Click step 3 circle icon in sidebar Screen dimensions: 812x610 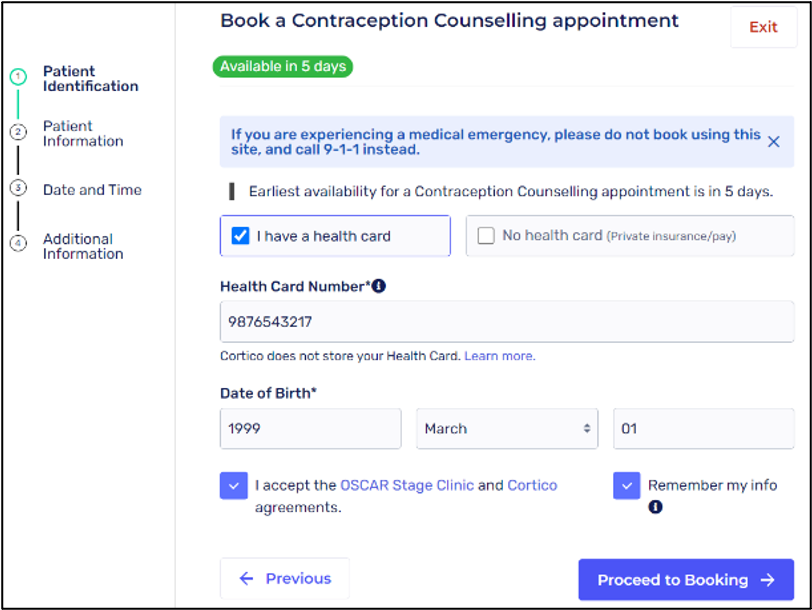[x=18, y=188]
